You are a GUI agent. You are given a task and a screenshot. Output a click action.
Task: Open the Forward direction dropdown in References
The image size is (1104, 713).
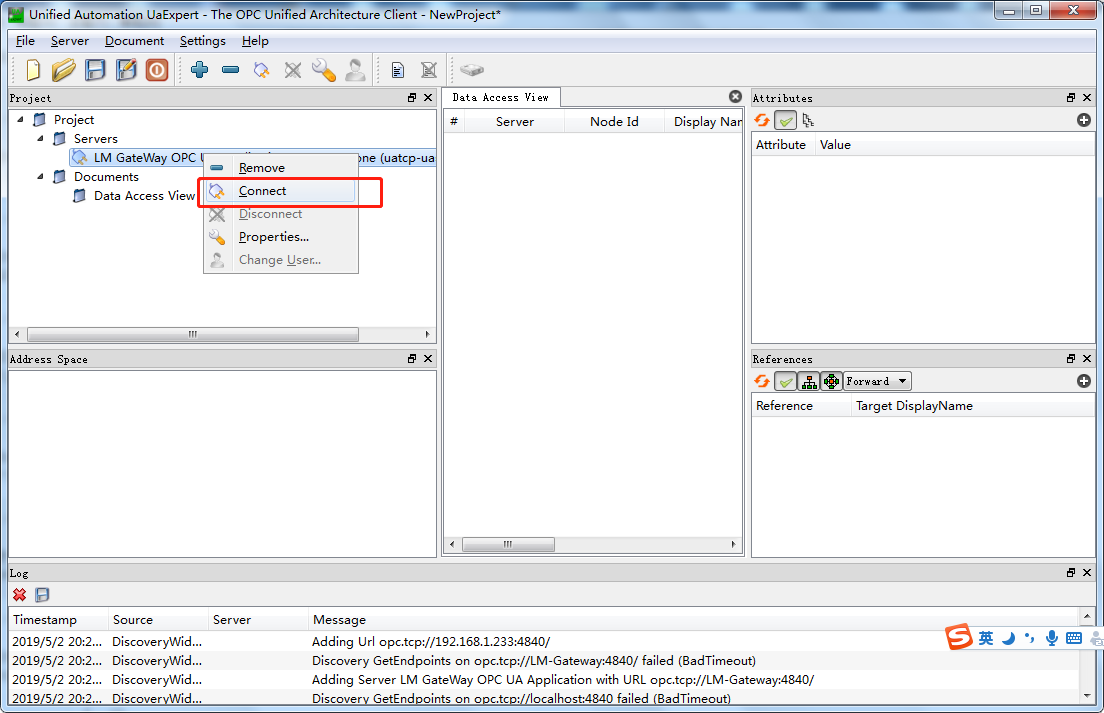(877, 381)
